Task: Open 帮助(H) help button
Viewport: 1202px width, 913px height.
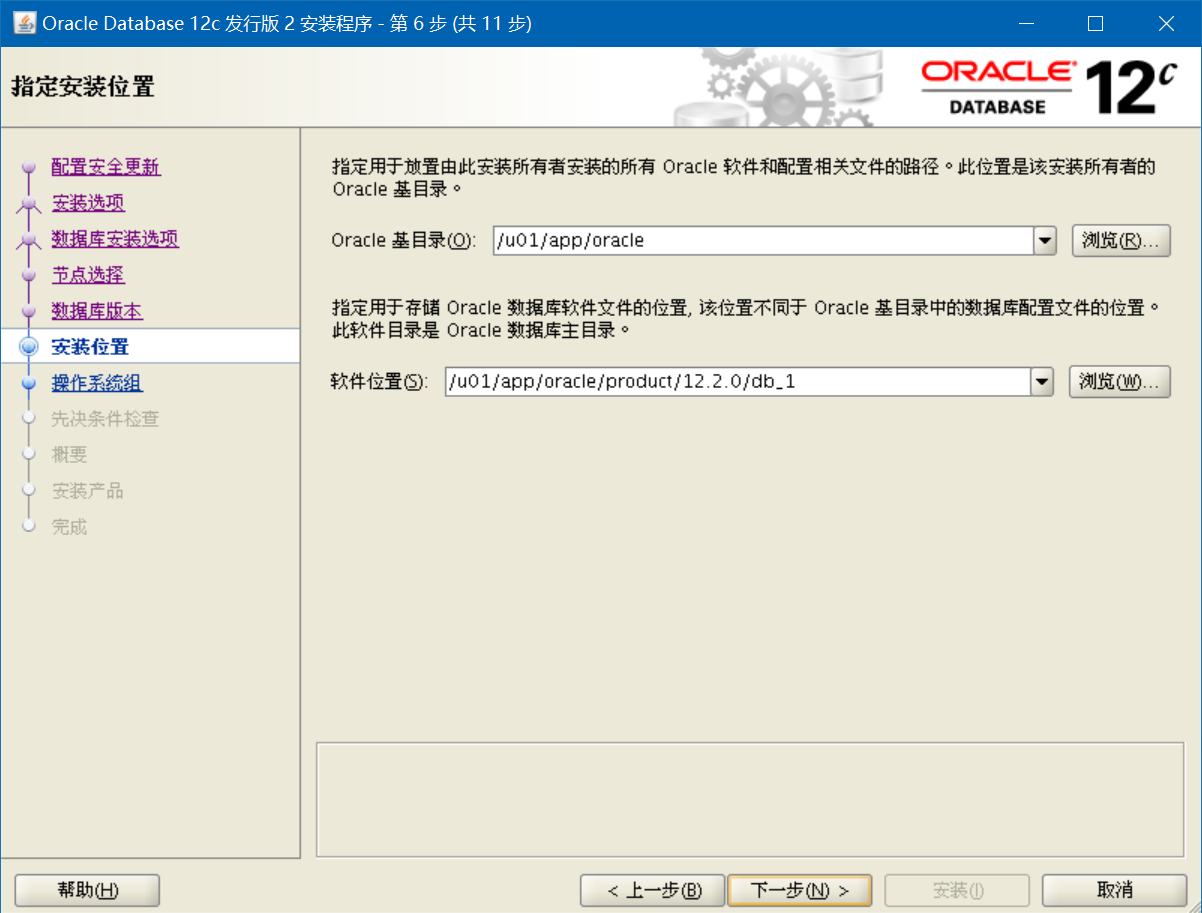Action: 88,890
